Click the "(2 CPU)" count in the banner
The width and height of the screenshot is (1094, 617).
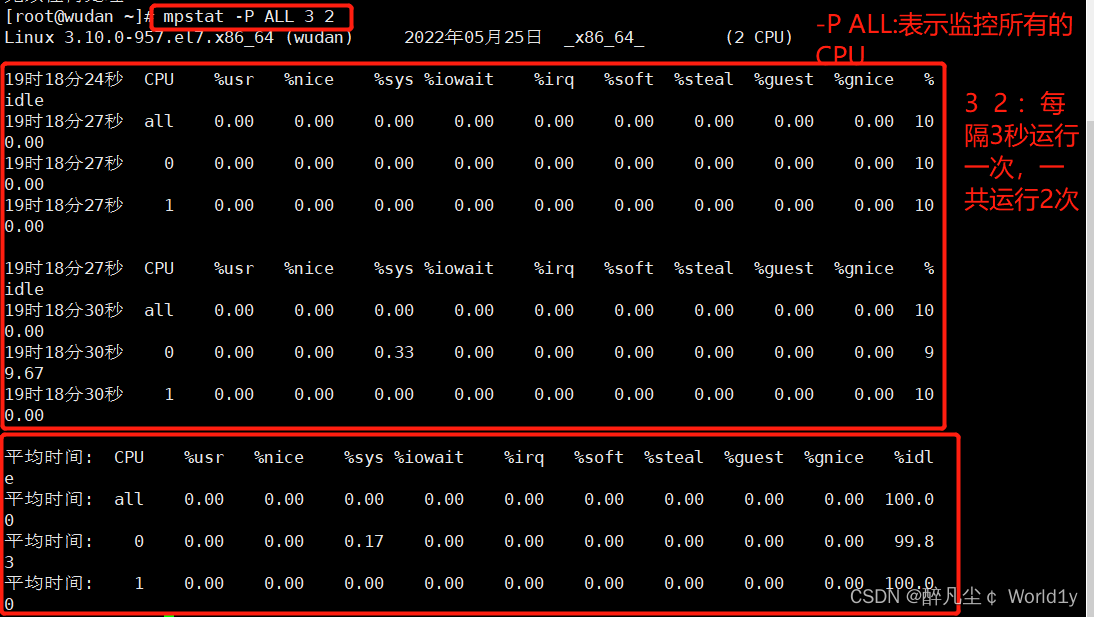[x=759, y=38]
